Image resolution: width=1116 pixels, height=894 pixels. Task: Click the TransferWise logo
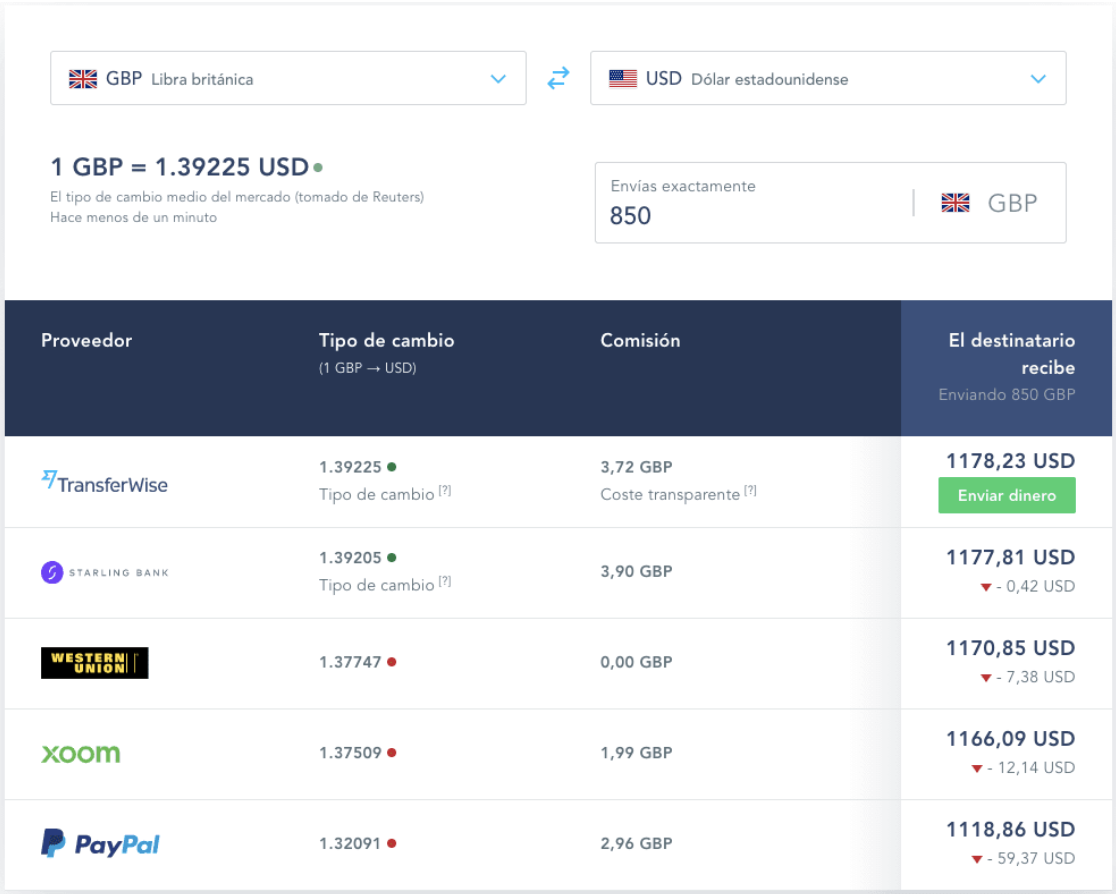(104, 483)
